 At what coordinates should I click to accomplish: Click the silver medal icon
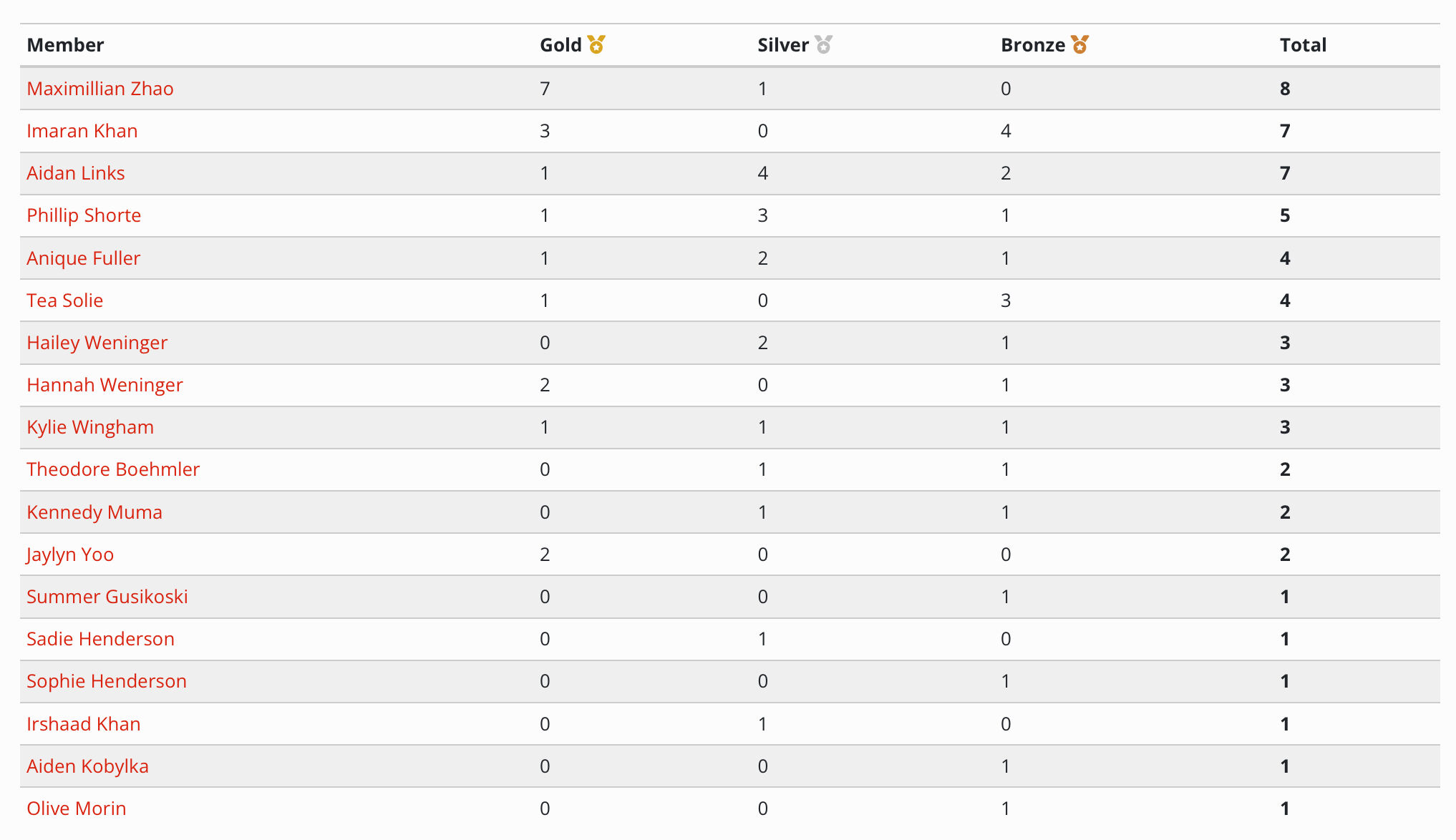tap(824, 45)
